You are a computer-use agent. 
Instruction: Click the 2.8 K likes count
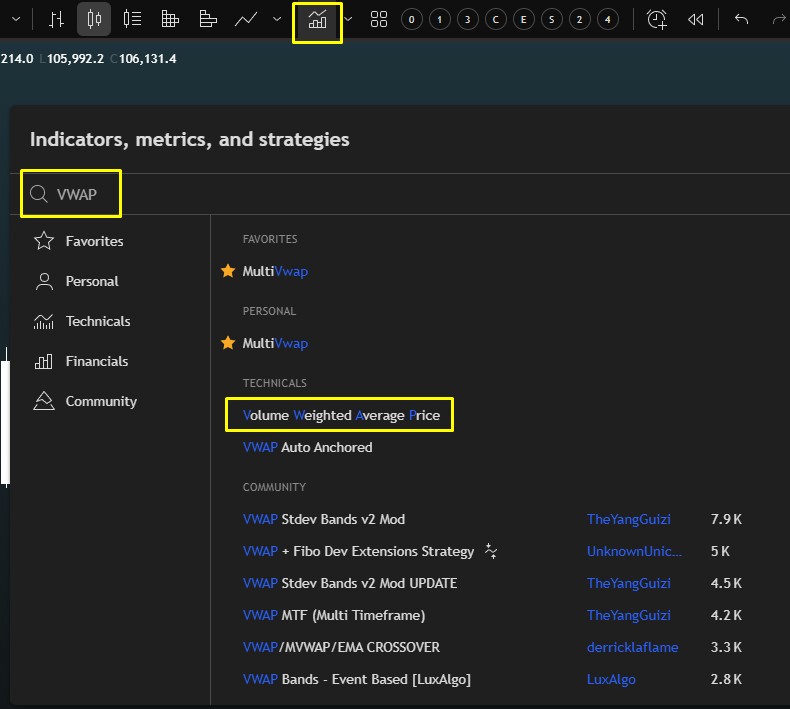coord(726,679)
